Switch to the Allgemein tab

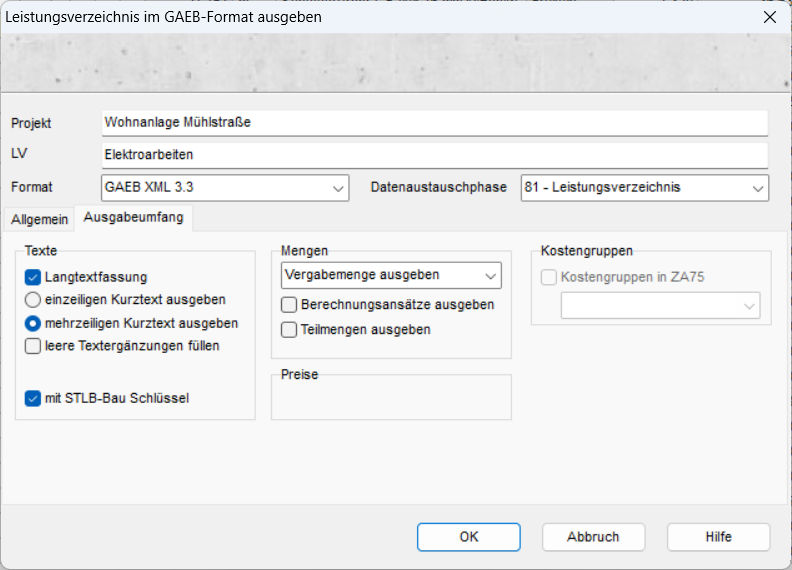[x=40, y=220]
